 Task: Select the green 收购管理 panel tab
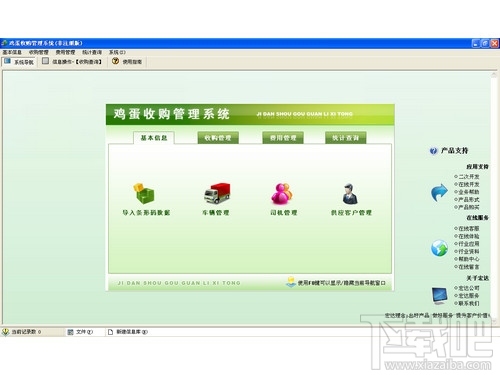click(x=218, y=138)
